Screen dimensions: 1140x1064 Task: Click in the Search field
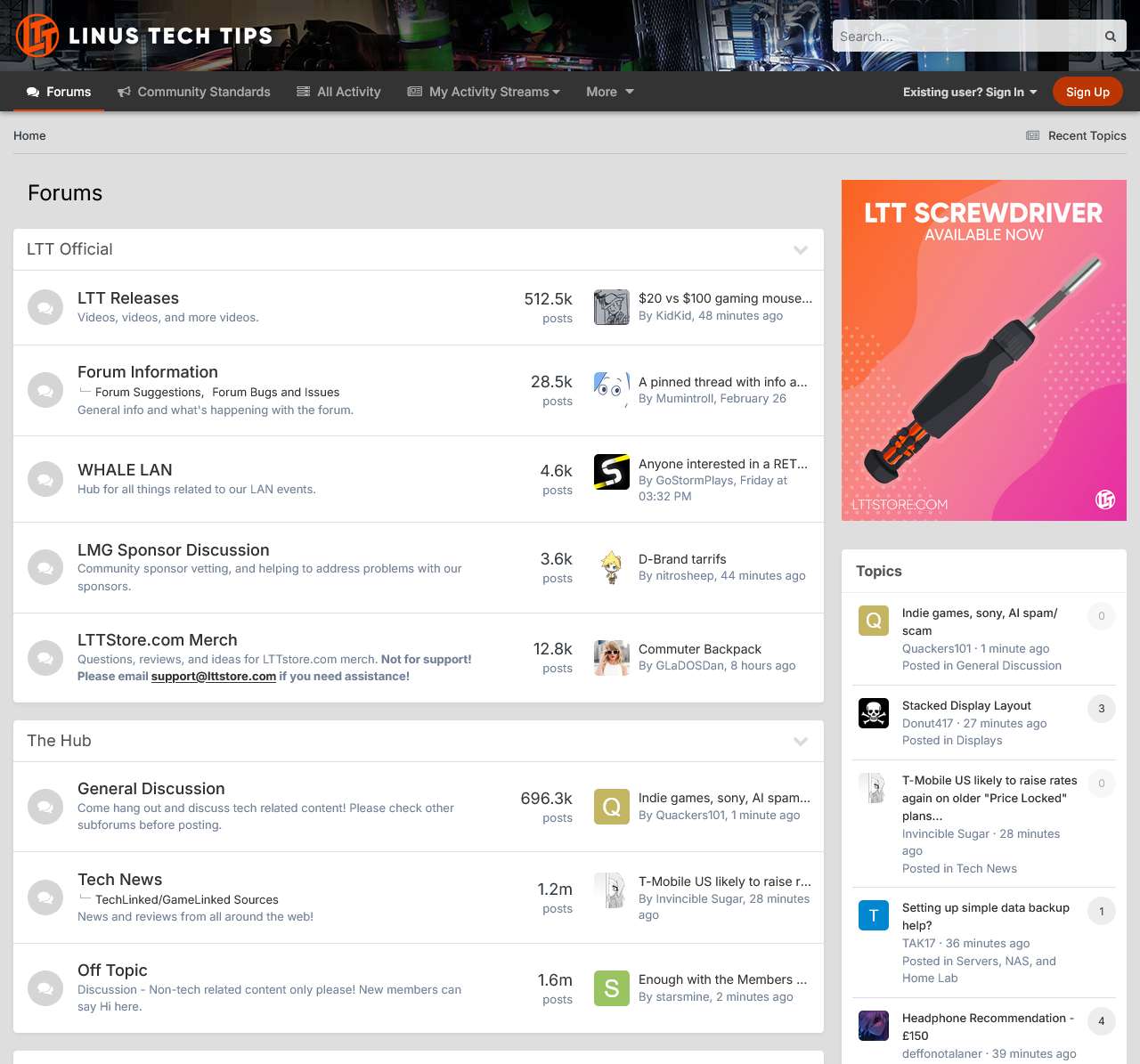[x=966, y=37]
